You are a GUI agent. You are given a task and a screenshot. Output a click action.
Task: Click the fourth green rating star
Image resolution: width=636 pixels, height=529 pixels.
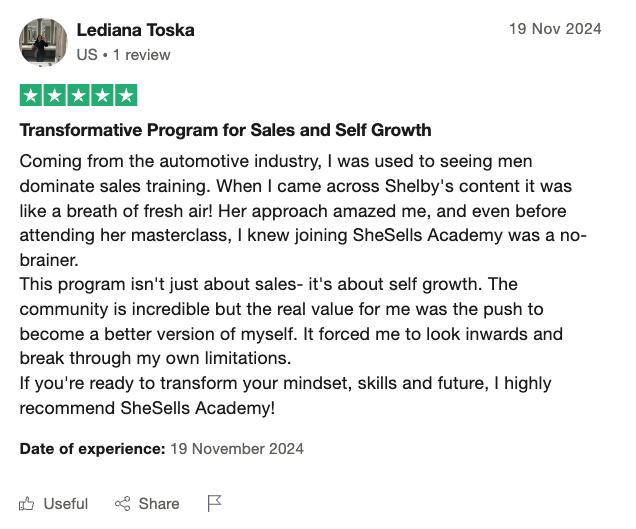coord(102,95)
